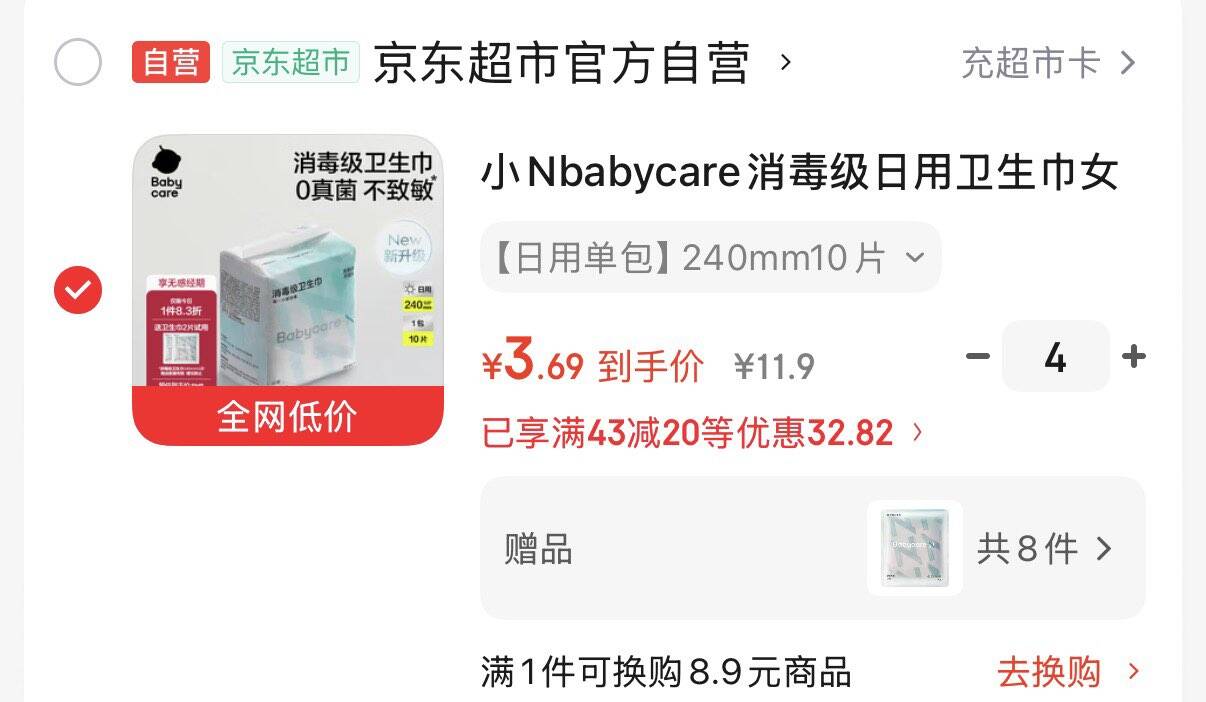
Task: Open the Babycare product image
Action: click(288, 290)
